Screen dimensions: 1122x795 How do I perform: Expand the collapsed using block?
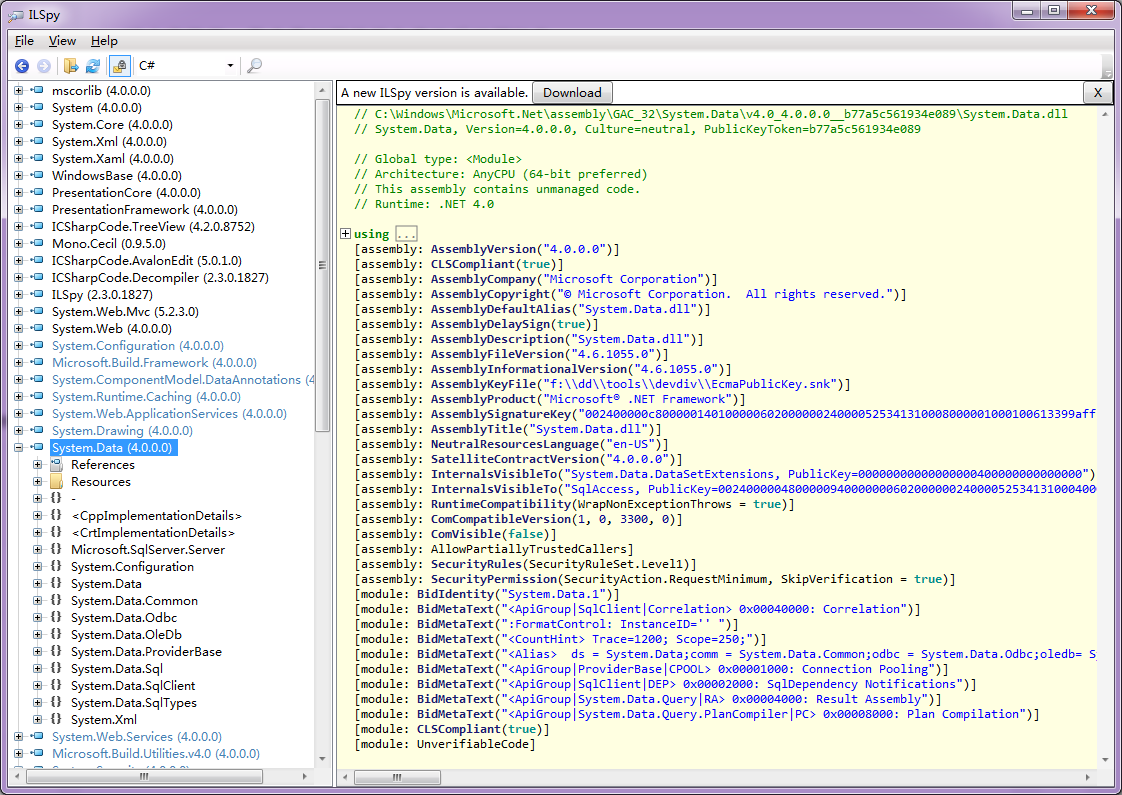coord(346,233)
